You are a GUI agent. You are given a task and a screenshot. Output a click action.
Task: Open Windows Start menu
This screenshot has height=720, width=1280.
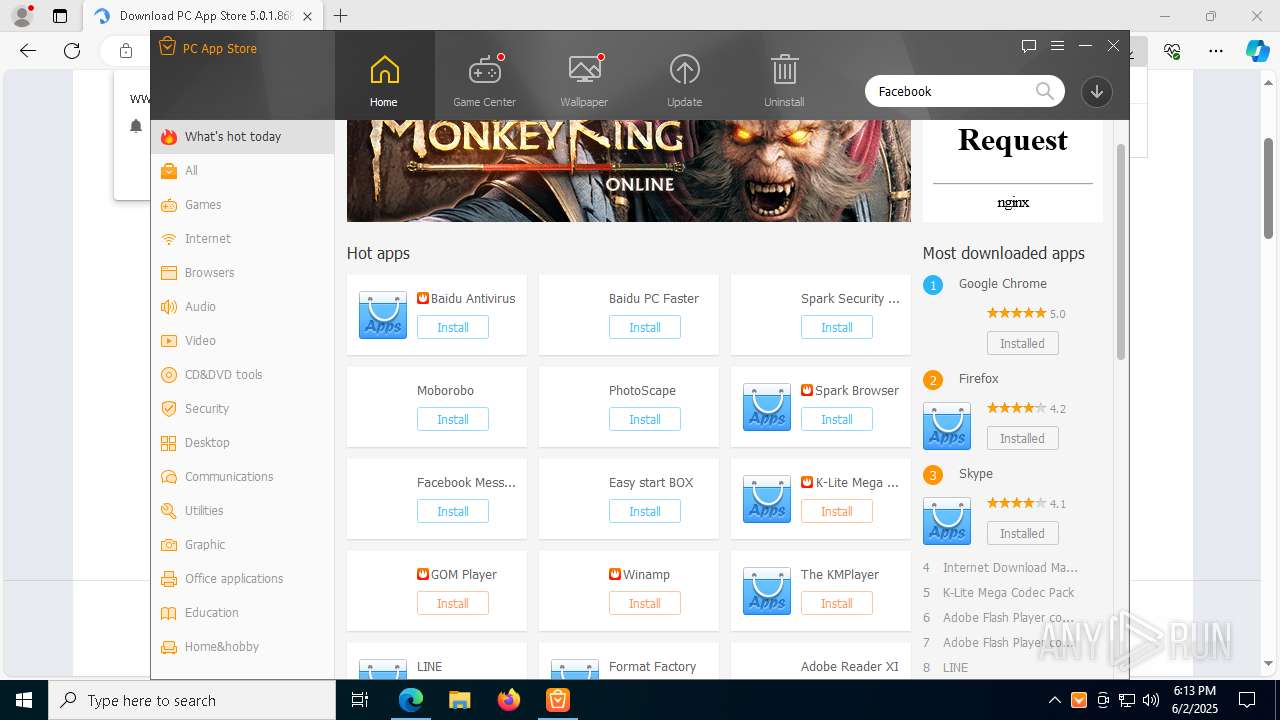[x=23, y=700]
